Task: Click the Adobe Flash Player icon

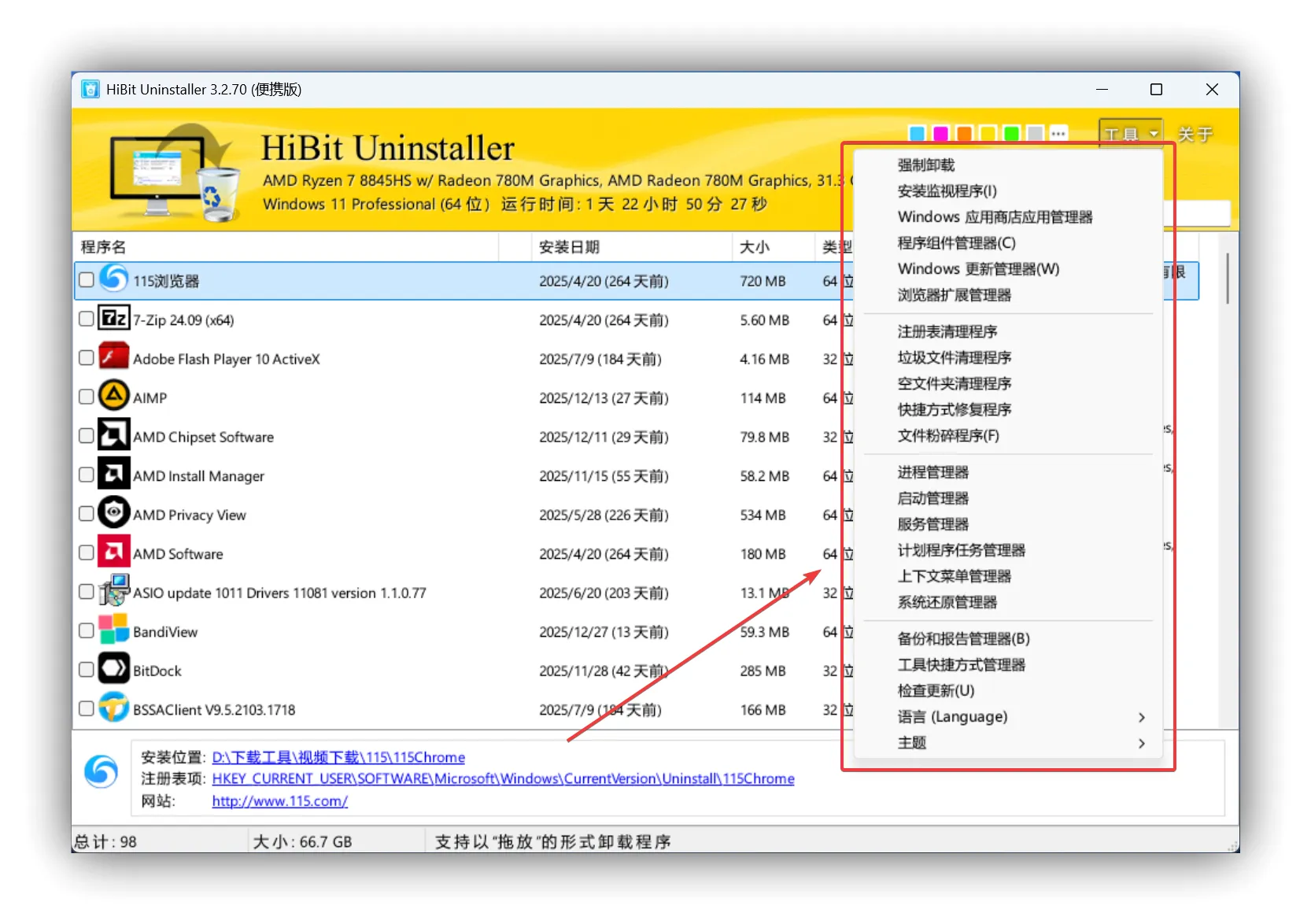Action: [x=114, y=357]
